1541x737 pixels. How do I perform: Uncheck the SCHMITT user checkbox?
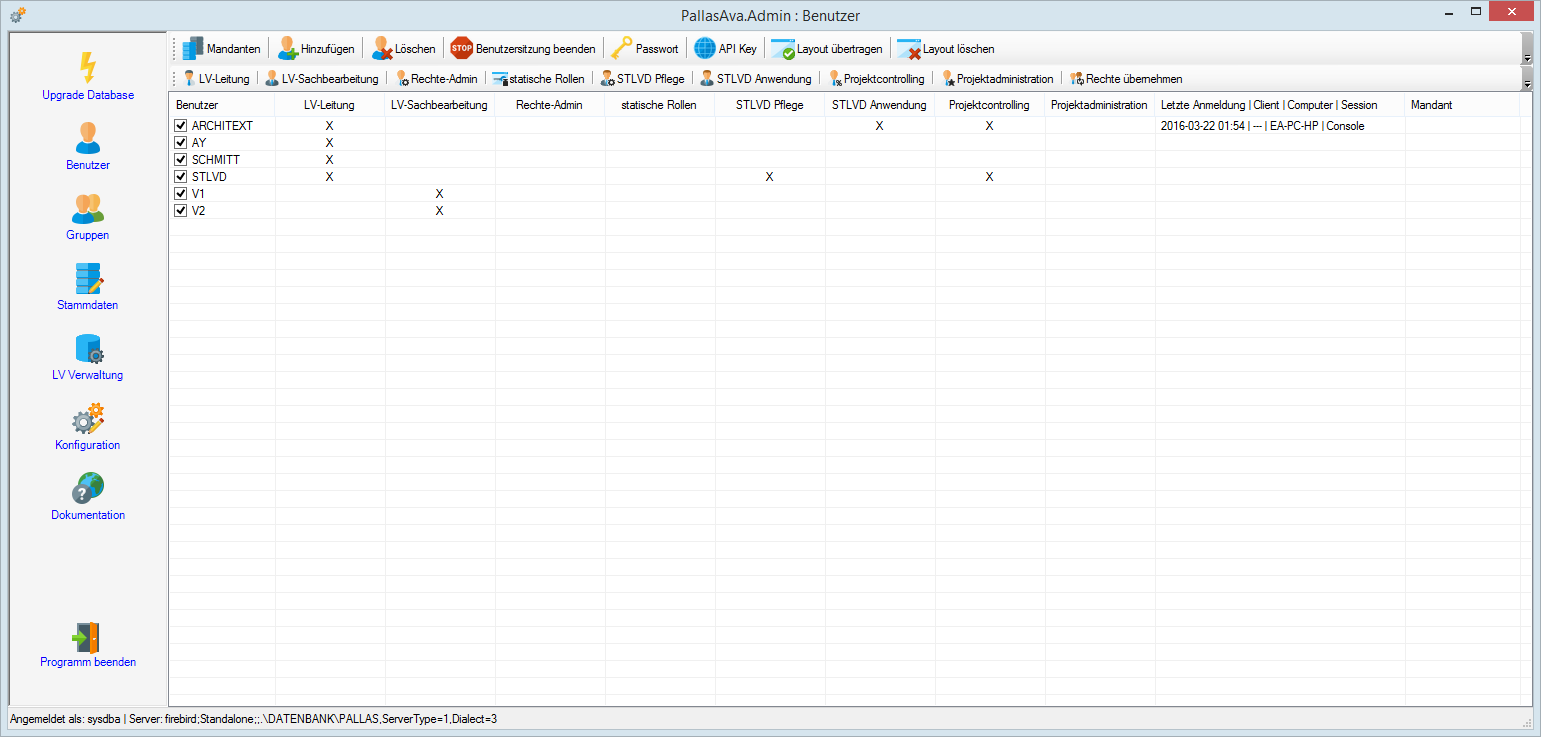[181, 160]
